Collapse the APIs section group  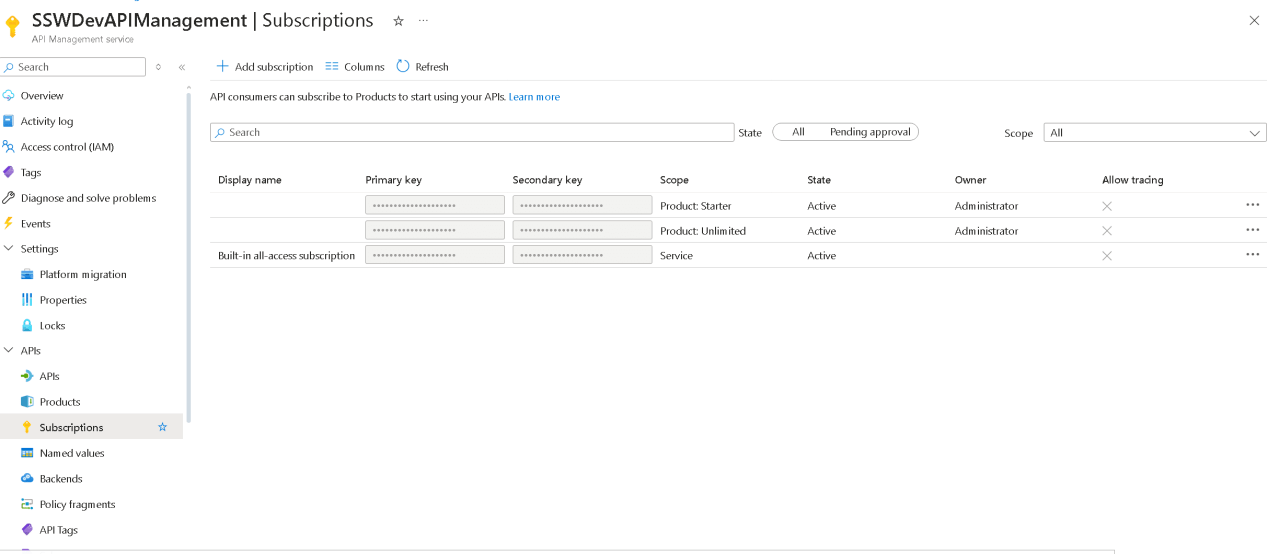pos(9,351)
